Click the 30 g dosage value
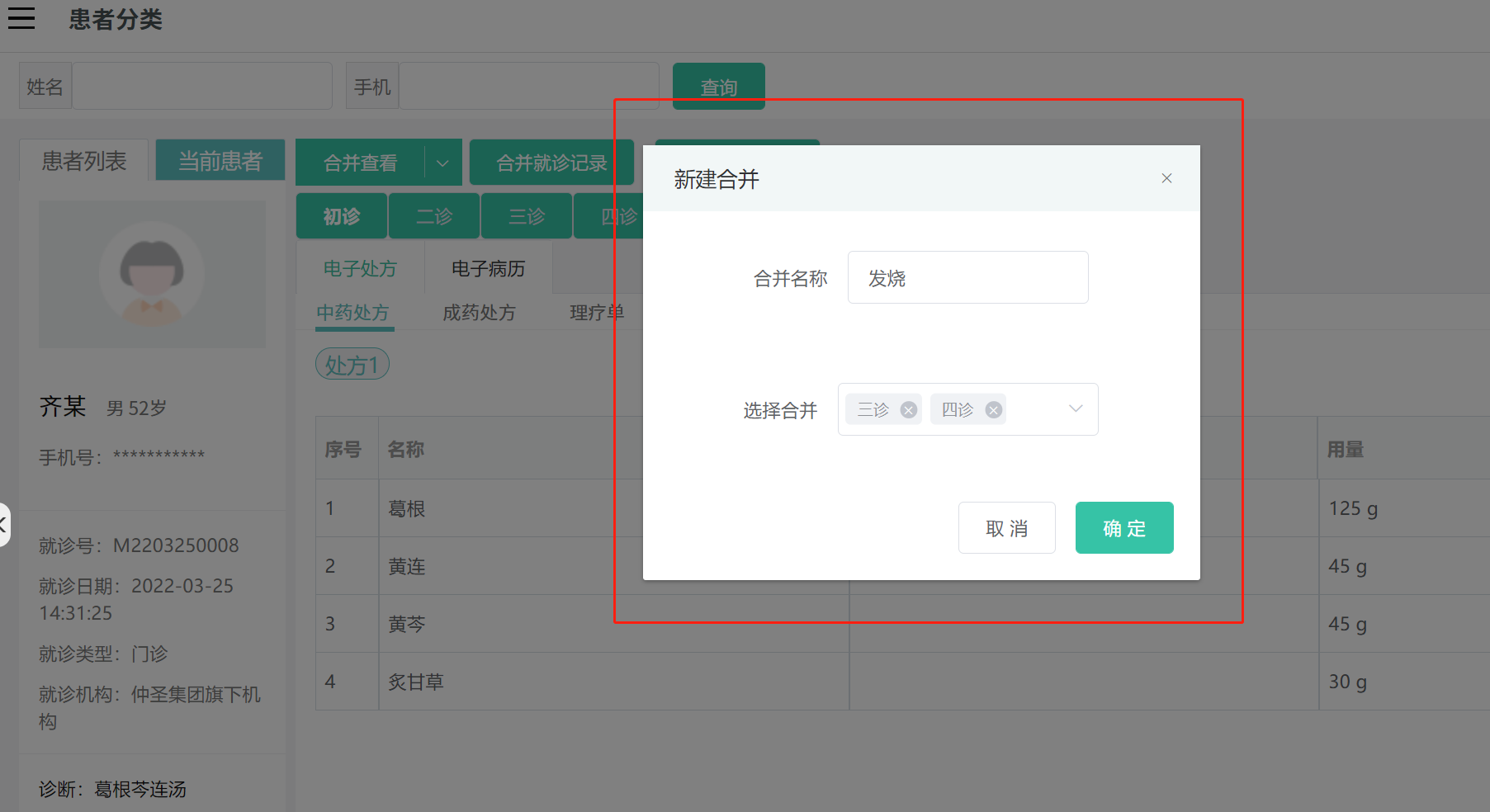Viewport: 1490px width, 812px height. coord(1347,682)
